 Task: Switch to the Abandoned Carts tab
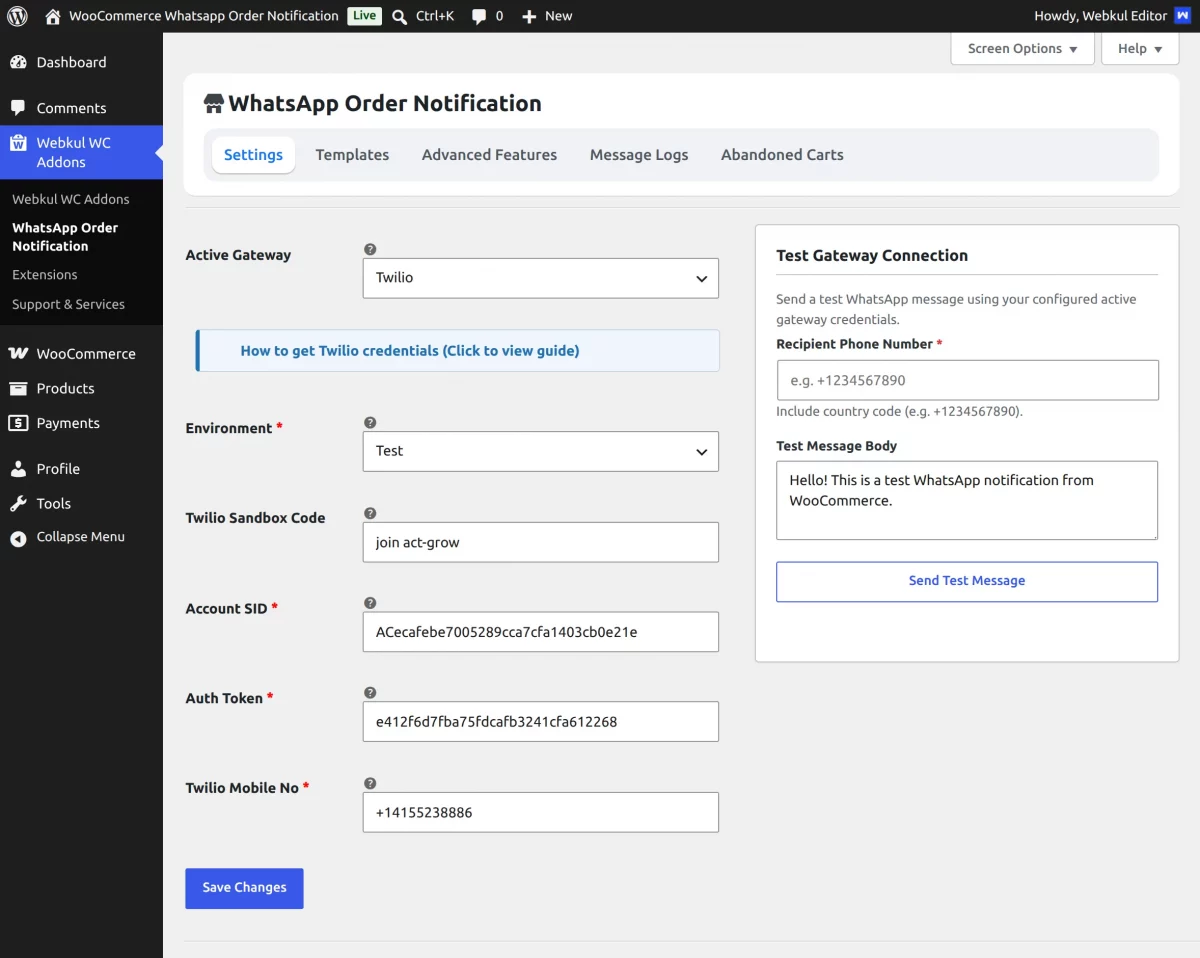(x=782, y=155)
